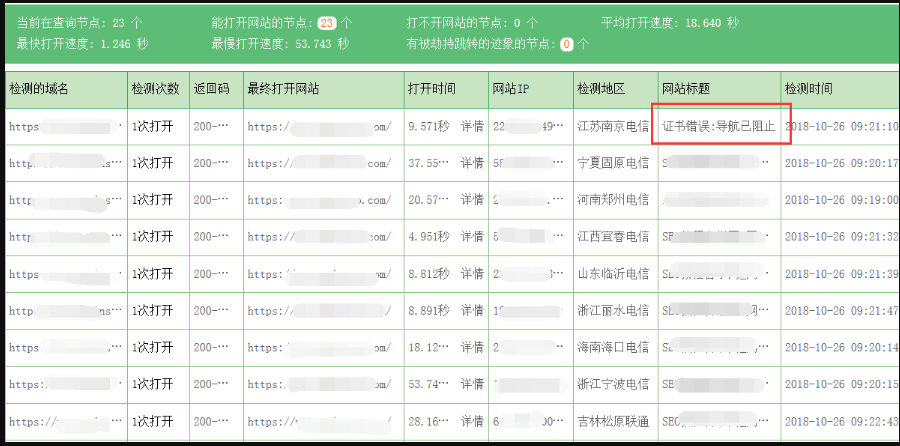Screen dimensions: 900x446
Task: Click the 检测时间 column header
Action: click(x=808, y=89)
